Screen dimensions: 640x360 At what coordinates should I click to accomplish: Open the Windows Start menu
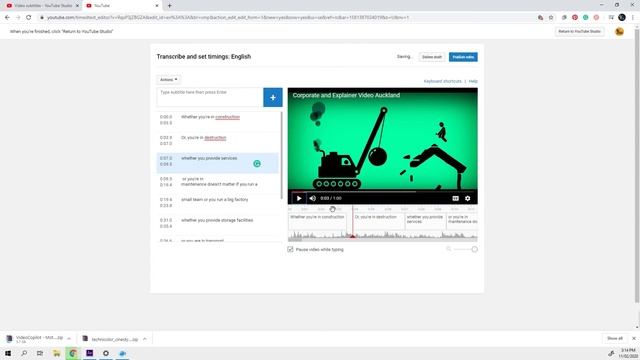(8, 353)
